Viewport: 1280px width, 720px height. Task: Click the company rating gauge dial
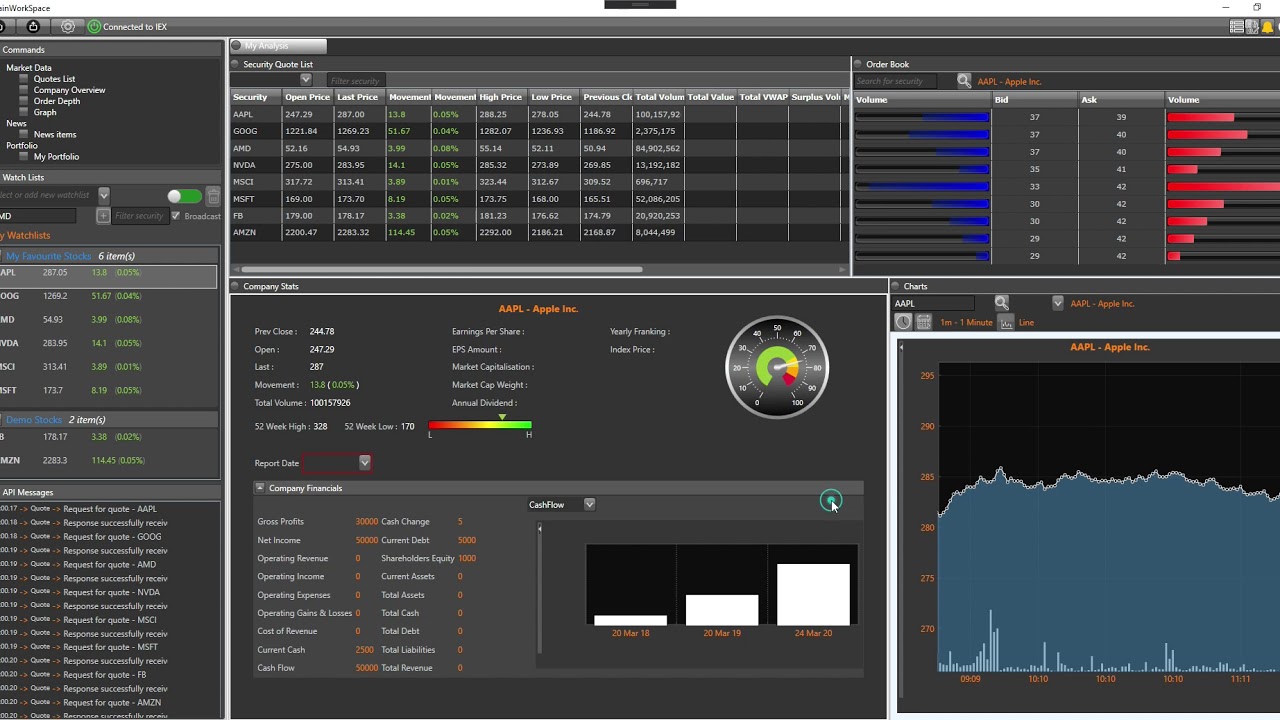pos(777,367)
